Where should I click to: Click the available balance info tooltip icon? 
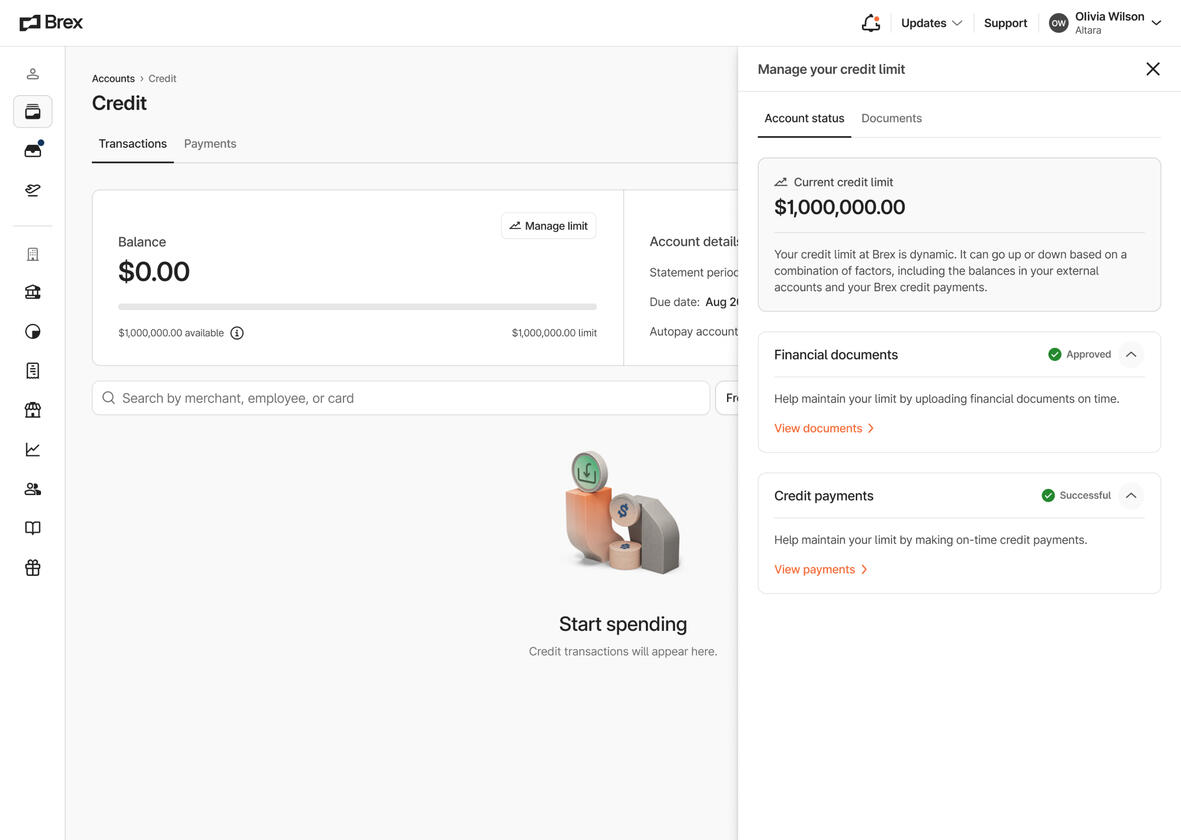(236, 332)
